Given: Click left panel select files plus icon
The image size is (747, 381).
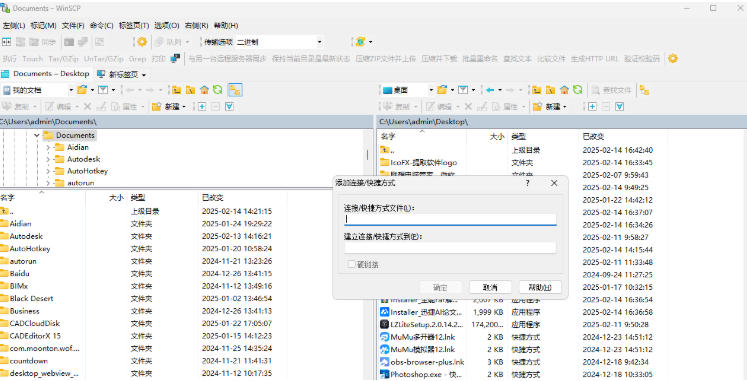Looking at the screenshot, I should click(x=202, y=107).
